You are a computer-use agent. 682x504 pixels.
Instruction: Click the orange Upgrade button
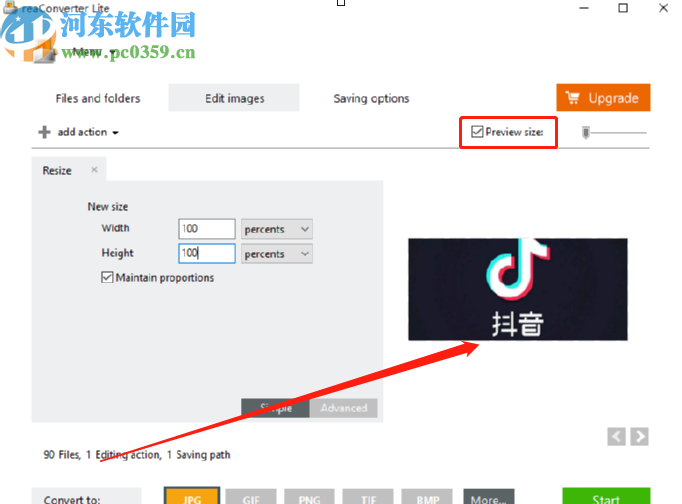(x=603, y=98)
